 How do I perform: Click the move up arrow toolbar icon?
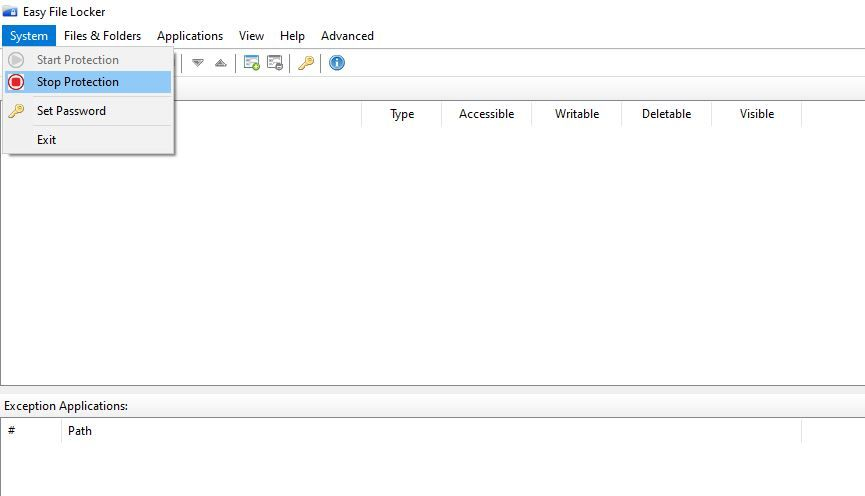(x=221, y=63)
